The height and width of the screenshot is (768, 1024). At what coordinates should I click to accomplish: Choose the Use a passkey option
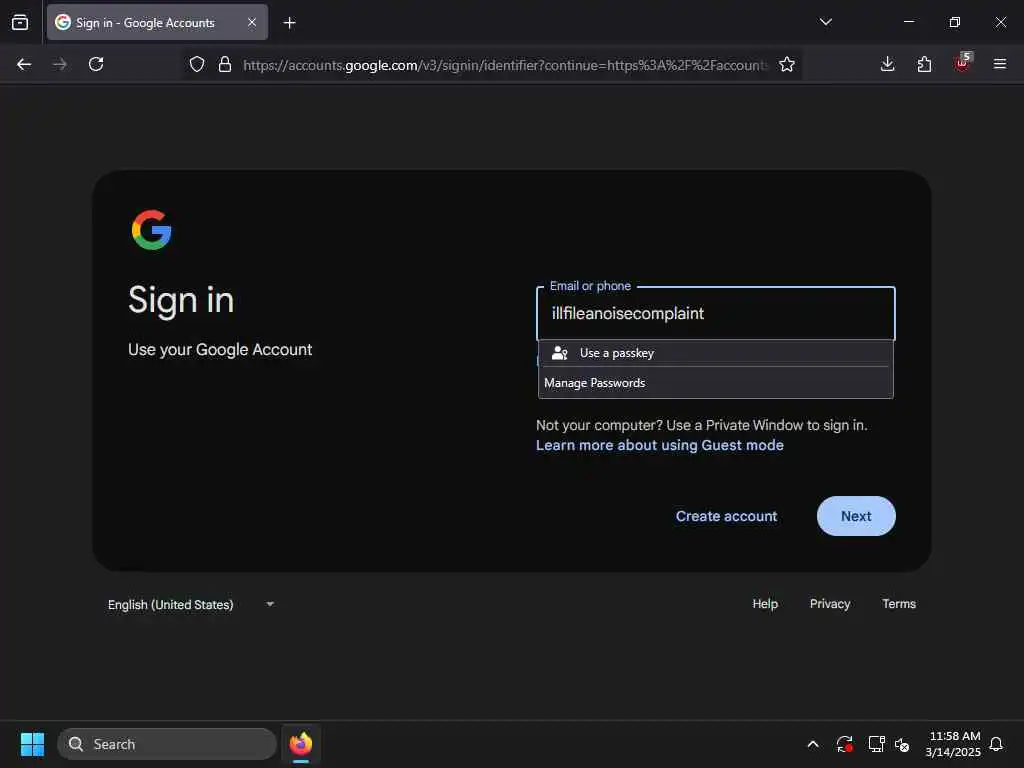716,353
